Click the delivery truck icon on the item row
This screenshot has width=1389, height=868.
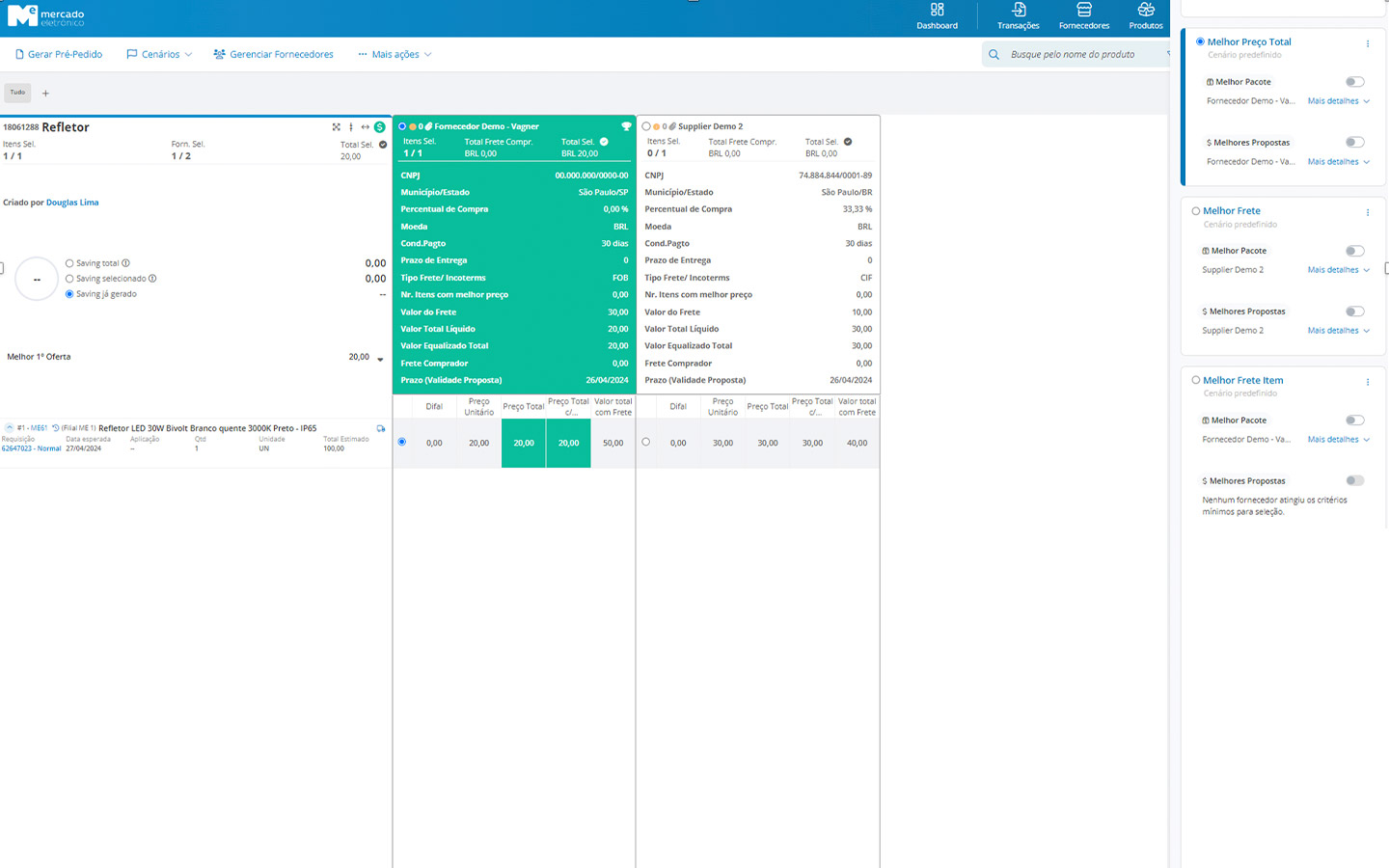point(381,428)
